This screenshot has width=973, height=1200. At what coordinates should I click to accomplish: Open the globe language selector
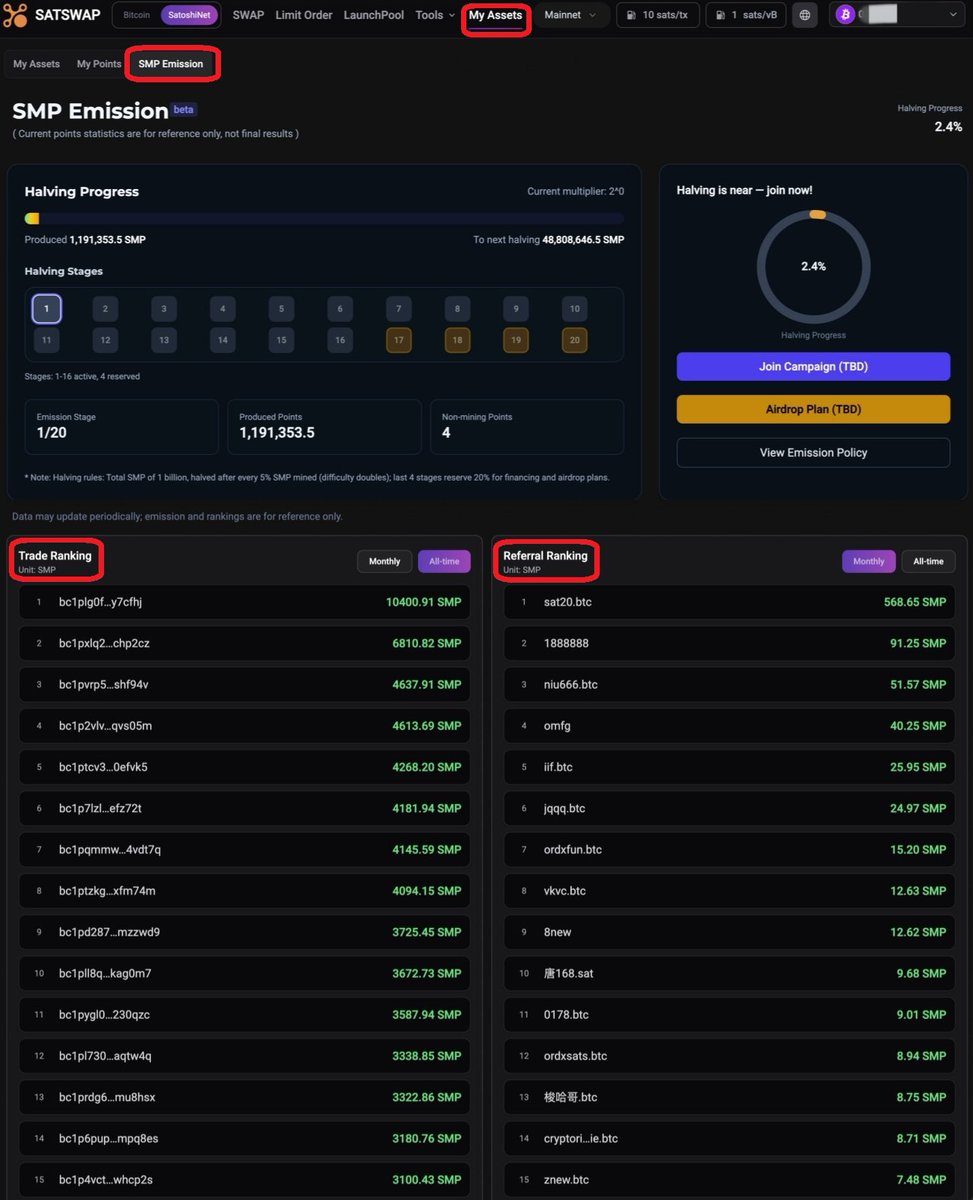pos(805,15)
